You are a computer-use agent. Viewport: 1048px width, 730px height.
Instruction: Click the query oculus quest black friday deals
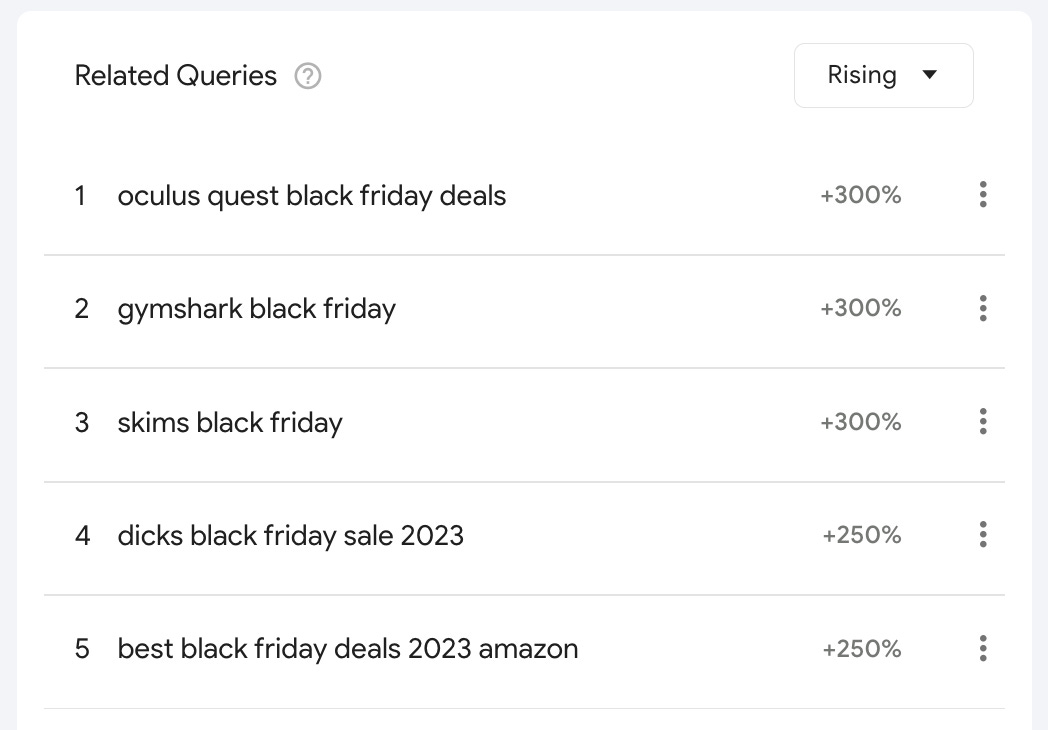(312, 196)
